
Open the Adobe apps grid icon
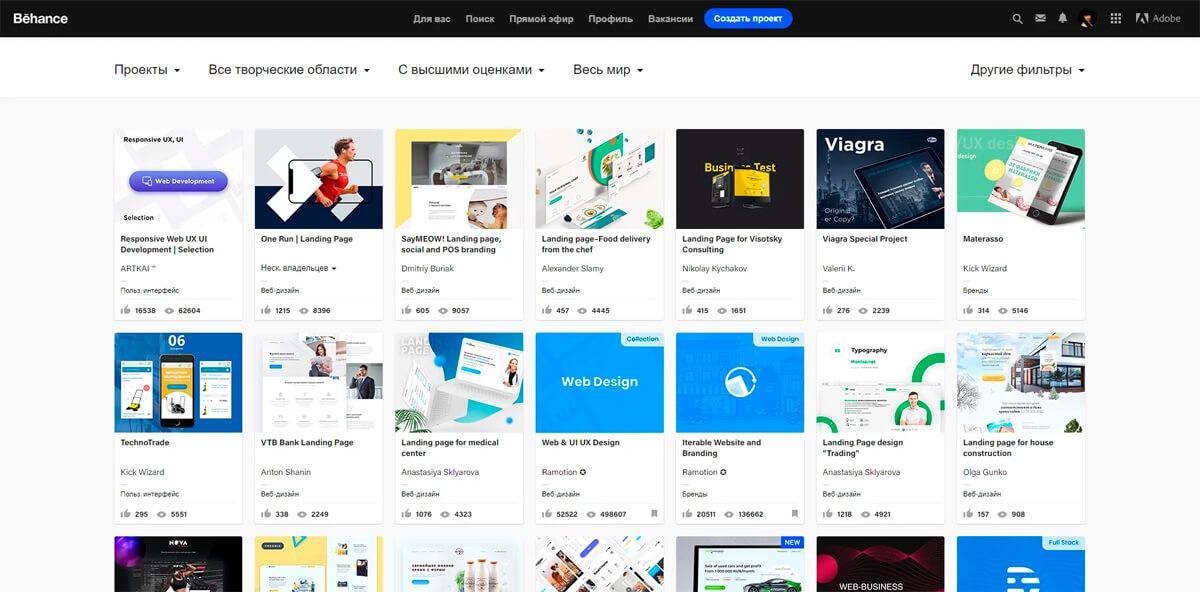point(1116,18)
